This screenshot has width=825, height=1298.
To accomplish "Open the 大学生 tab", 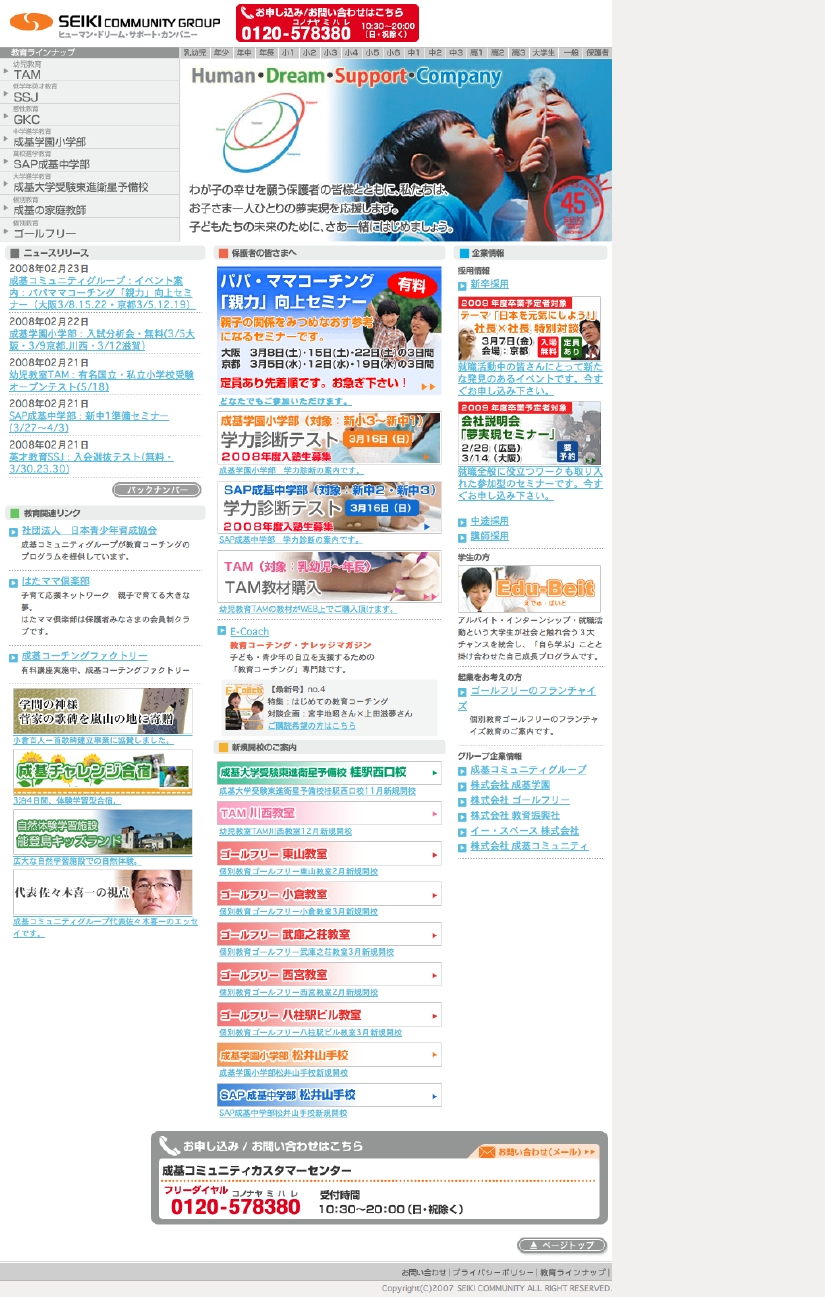I will click(x=544, y=52).
